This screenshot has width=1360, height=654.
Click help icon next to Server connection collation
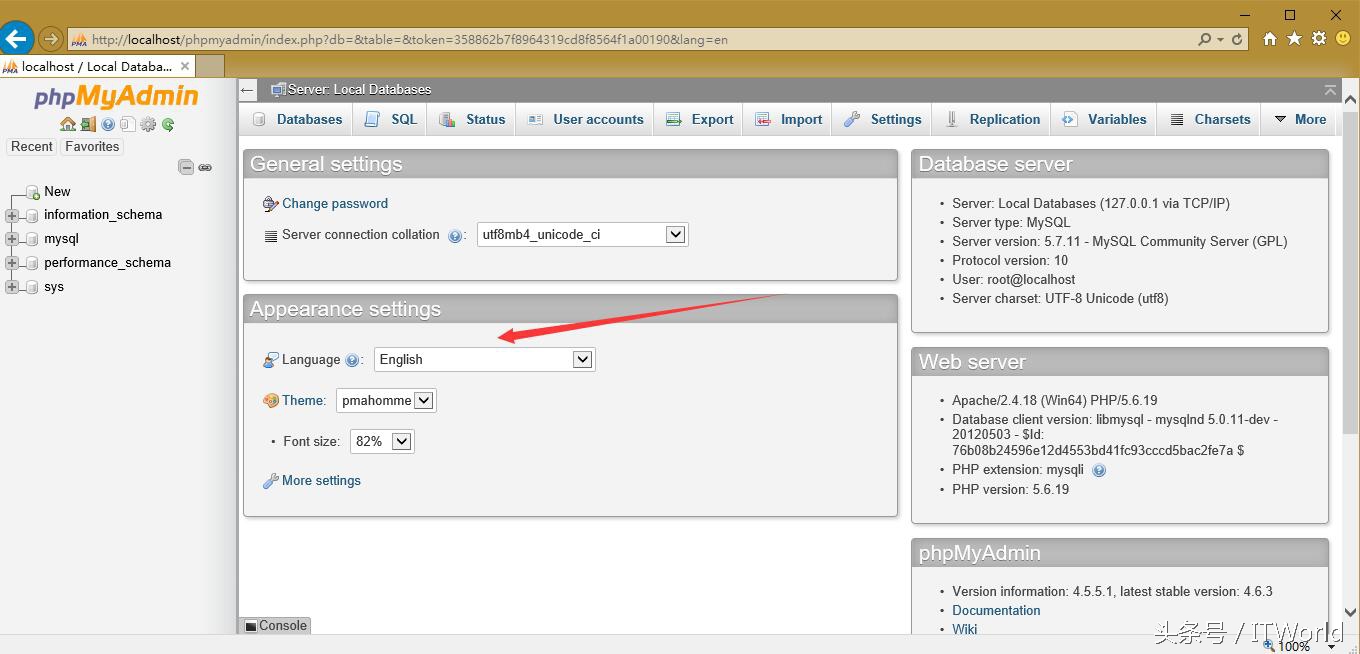point(455,236)
